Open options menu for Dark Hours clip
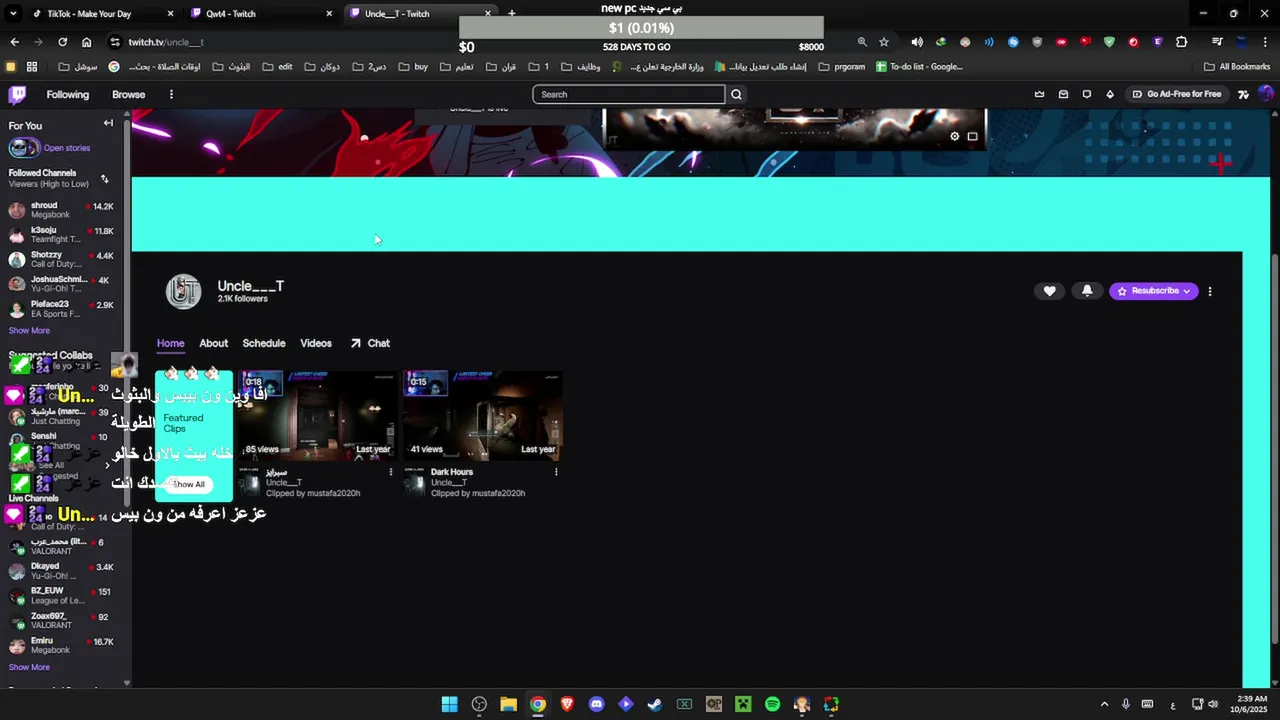Image resolution: width=1280 pixels, height=720 pixels. click(x=556, y=472)
